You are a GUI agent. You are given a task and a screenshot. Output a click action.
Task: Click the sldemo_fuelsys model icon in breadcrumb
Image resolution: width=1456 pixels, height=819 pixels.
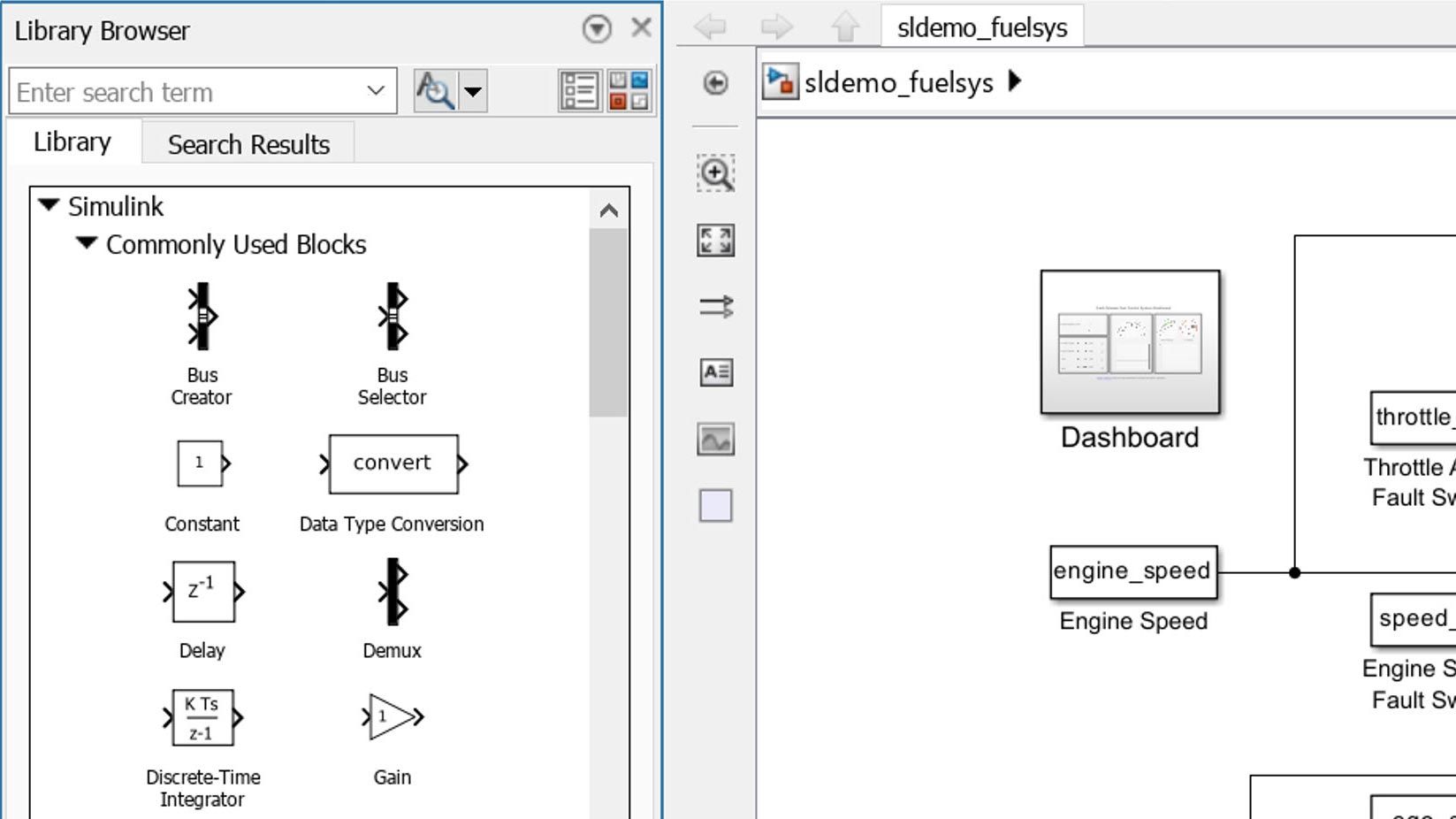779,81
